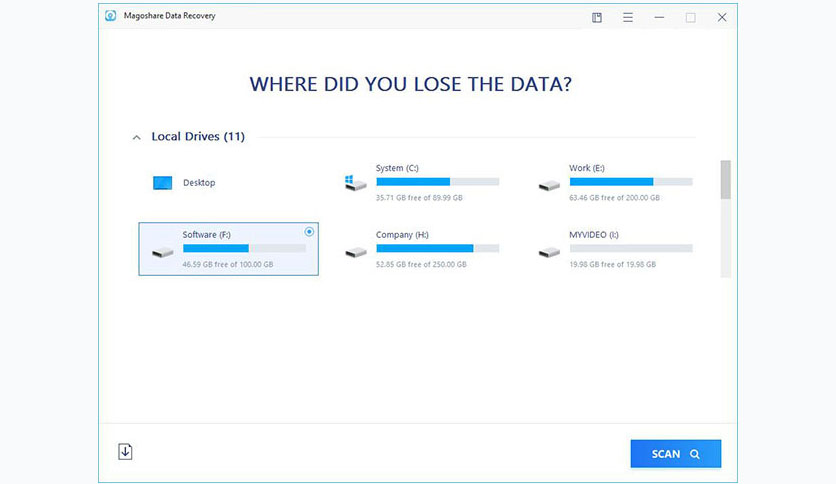Click the Magoshare app logo icon
836x484 pixels.
click(x=110, y=15)
